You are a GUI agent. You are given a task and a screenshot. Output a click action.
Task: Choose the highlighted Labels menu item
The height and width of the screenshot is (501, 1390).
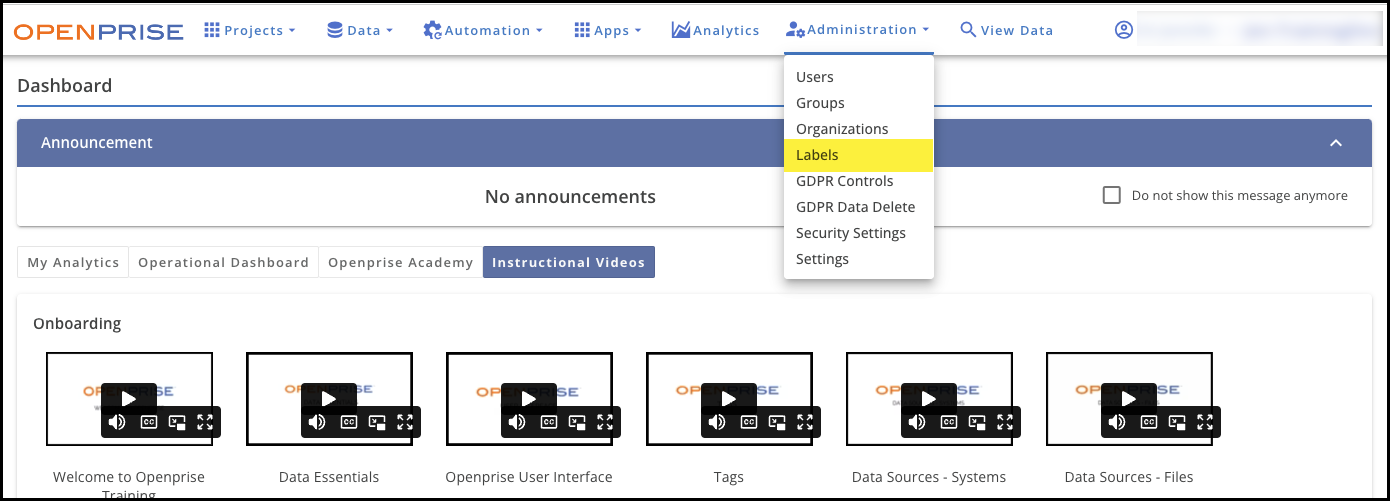pyautogui.click(x=859, y=155)
